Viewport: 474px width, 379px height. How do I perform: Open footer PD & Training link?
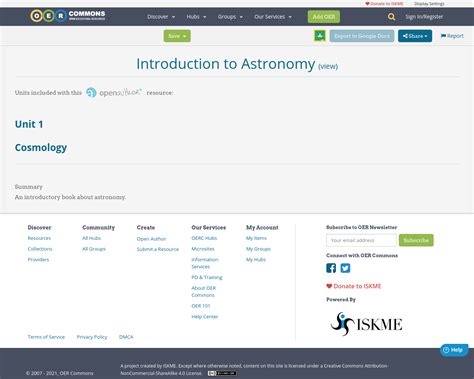coord(207,277)
